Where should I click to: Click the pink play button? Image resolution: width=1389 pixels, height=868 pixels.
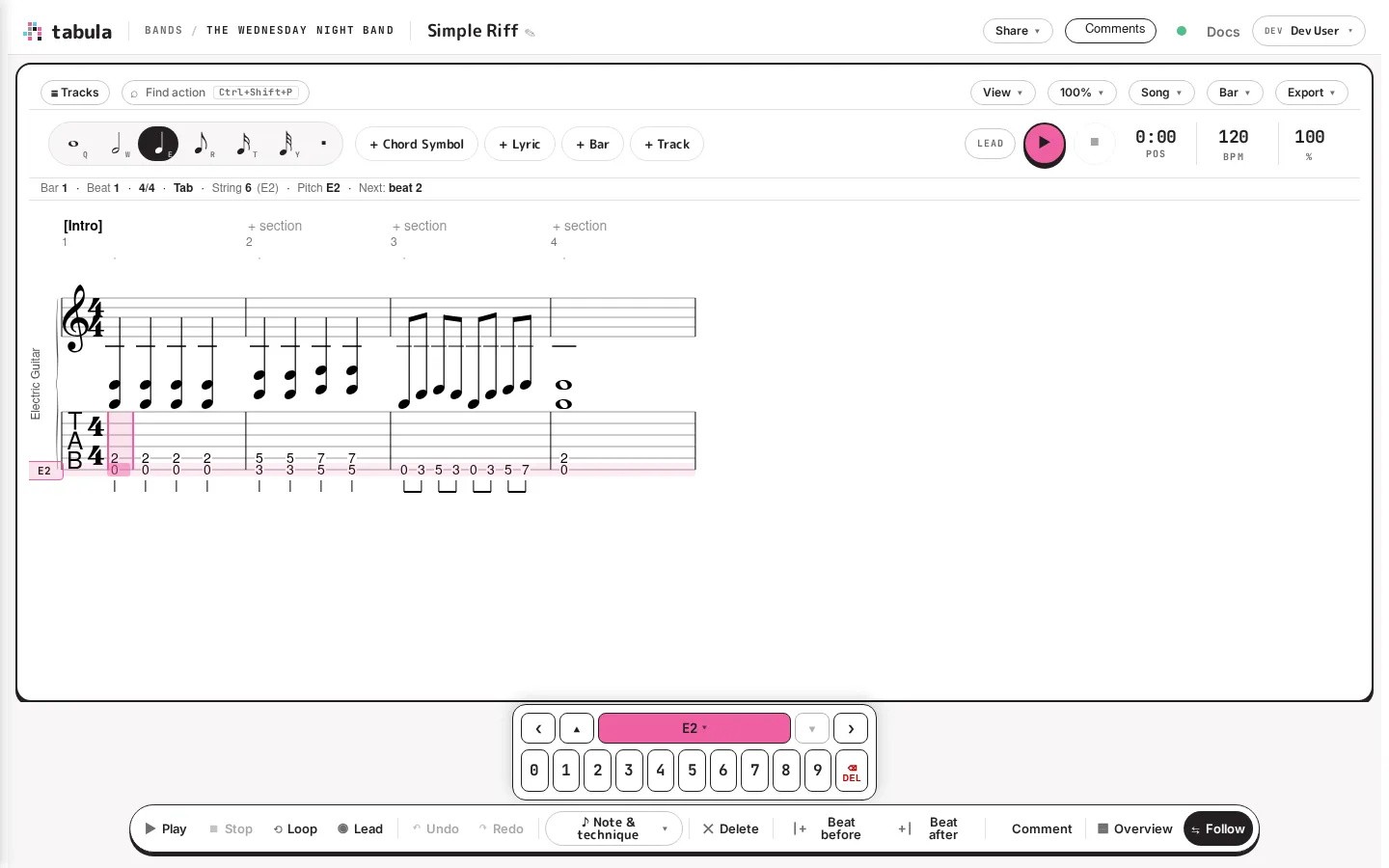(1044, 144)
